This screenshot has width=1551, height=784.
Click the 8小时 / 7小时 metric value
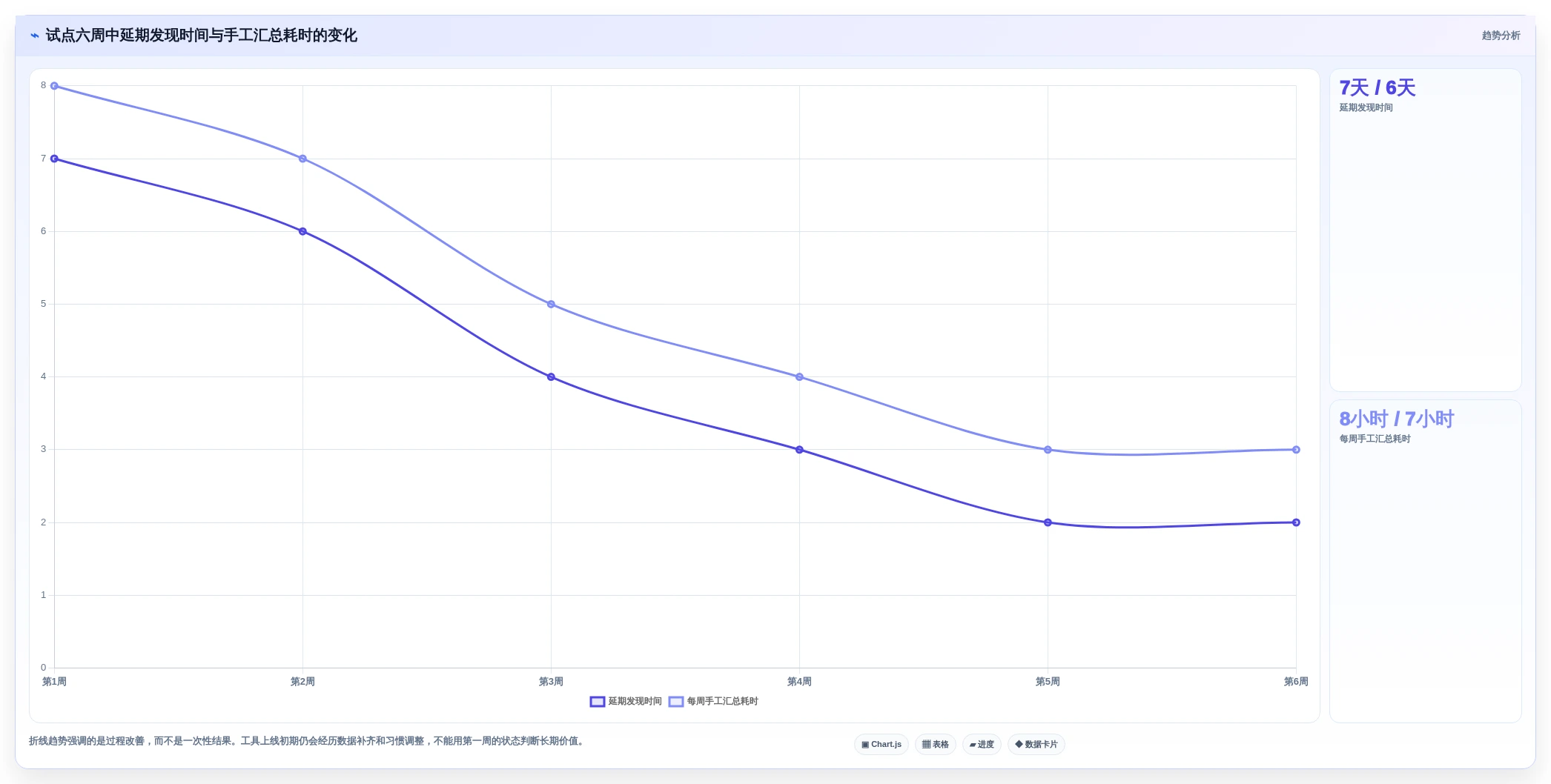click(x=1397, y=419)
